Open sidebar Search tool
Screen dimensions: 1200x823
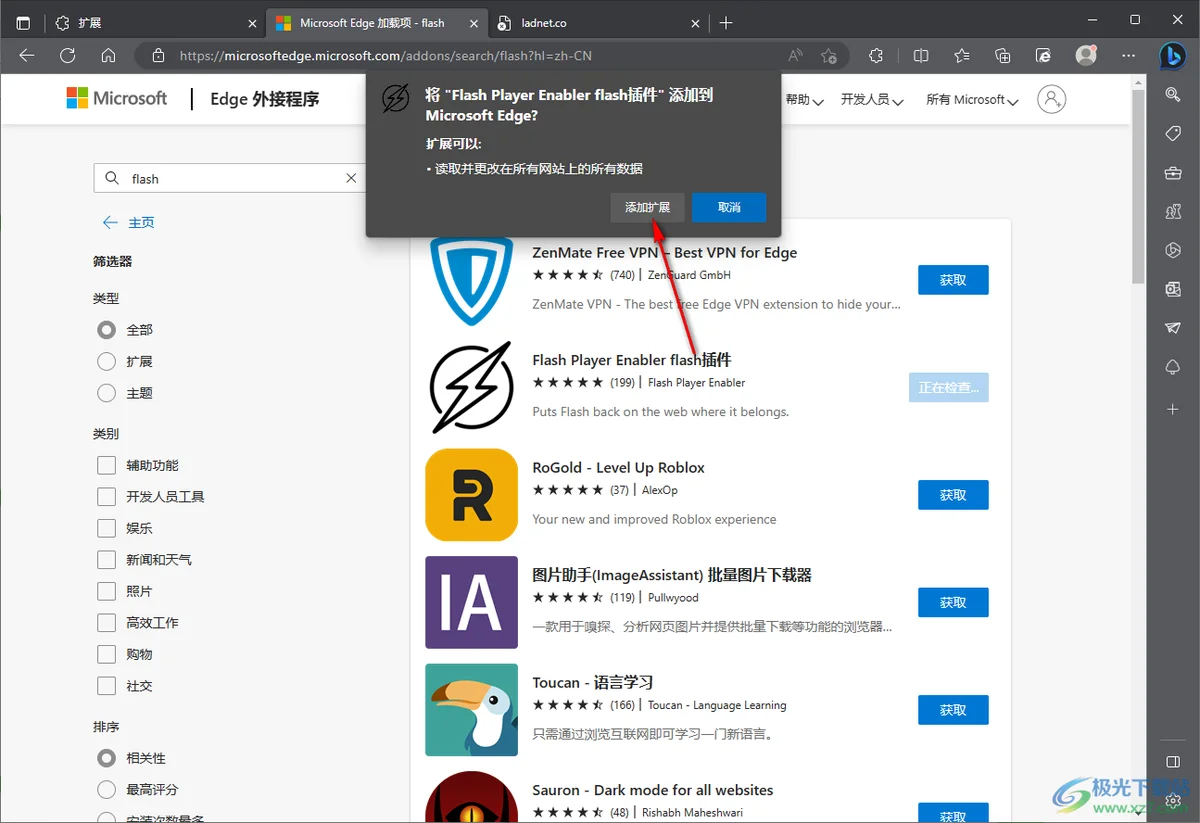(x=1173, y=94)
